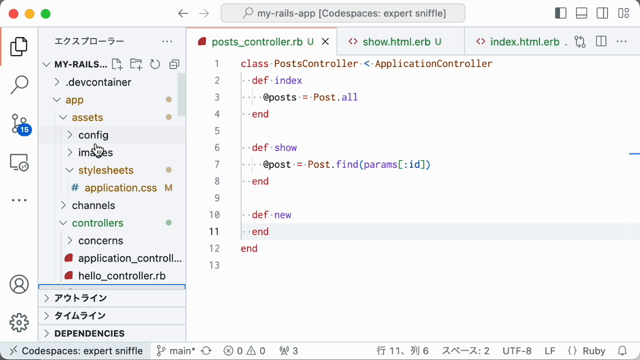Screen dimensions: 640x360
Task: Switch to index.html.erb tab
Action: click(517, 42)
